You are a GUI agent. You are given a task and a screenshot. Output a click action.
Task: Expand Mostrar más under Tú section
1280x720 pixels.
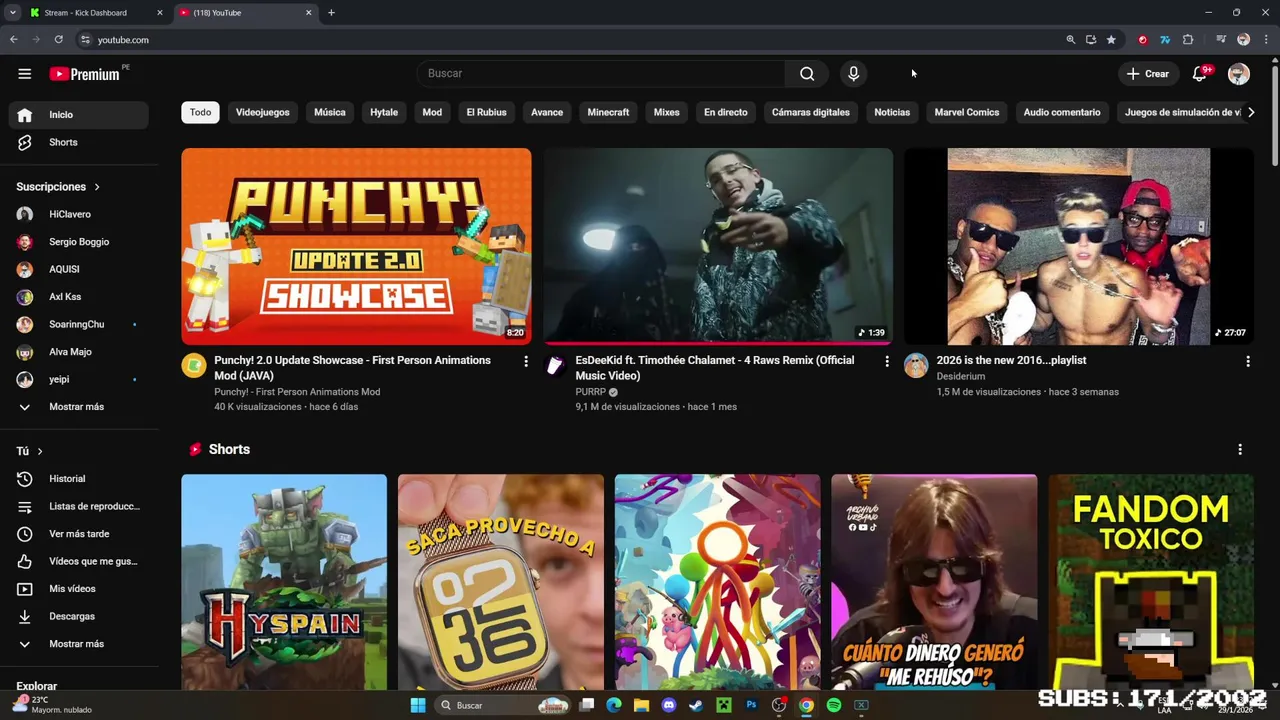pos(80,644)
